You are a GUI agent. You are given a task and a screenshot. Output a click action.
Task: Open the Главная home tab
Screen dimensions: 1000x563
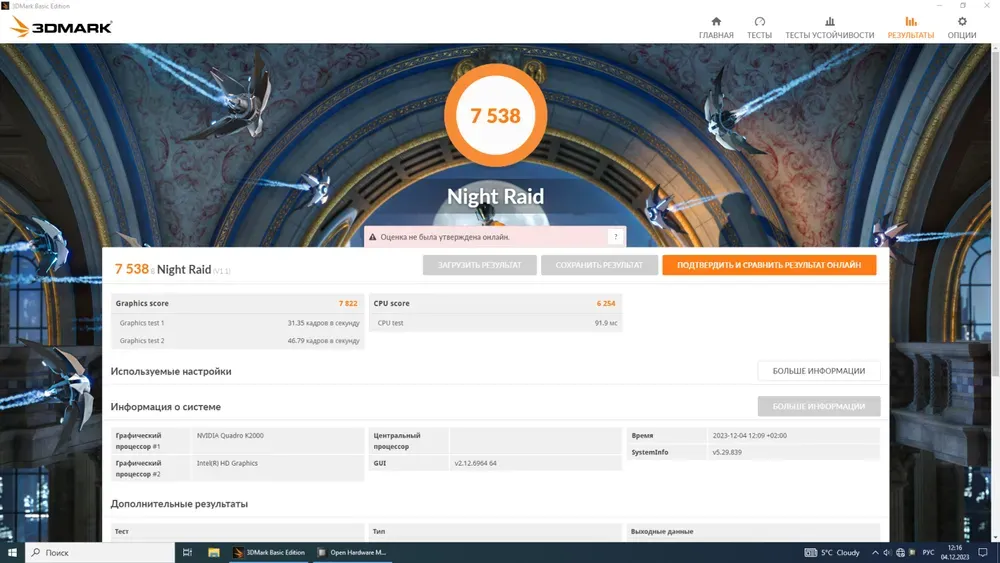[716, 27]
